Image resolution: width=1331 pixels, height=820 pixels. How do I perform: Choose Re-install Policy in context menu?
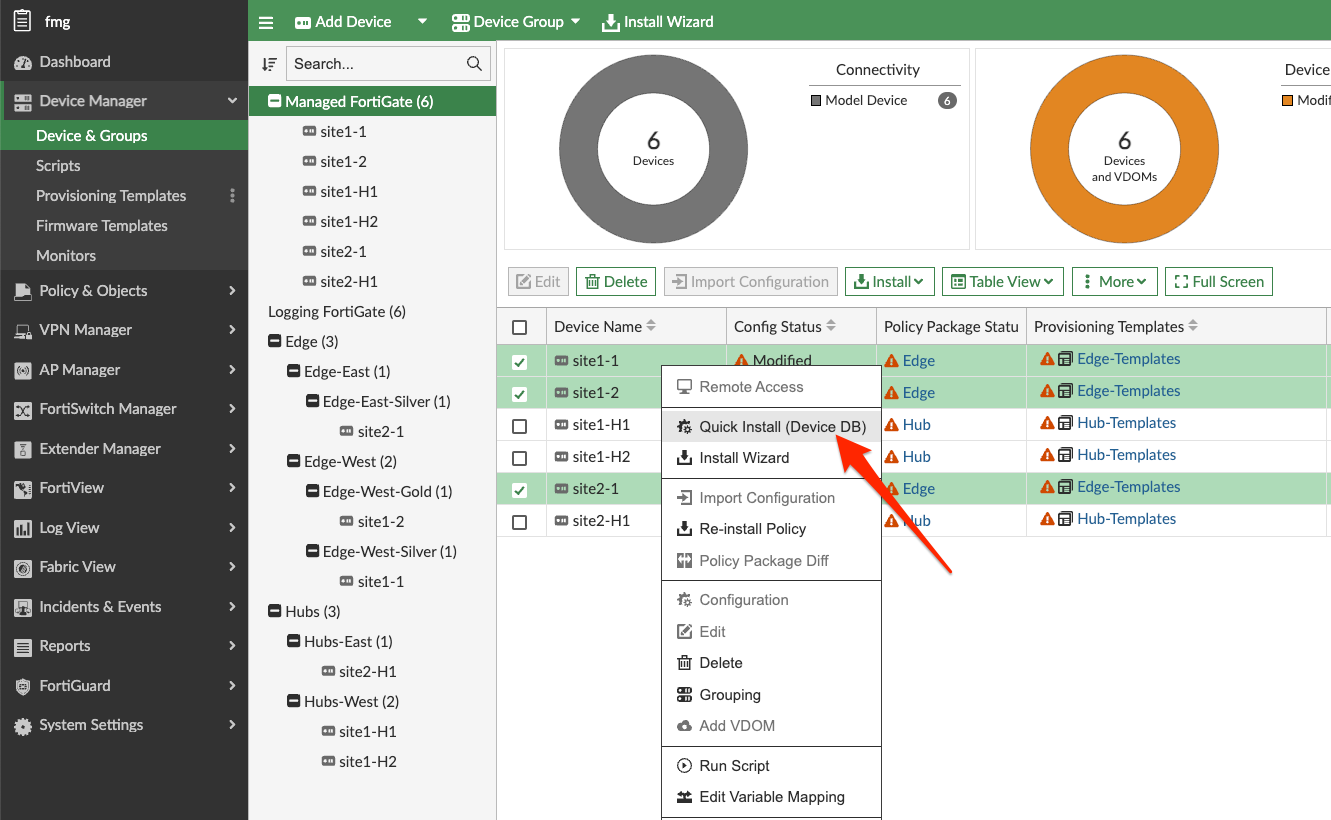click(771, 529)
